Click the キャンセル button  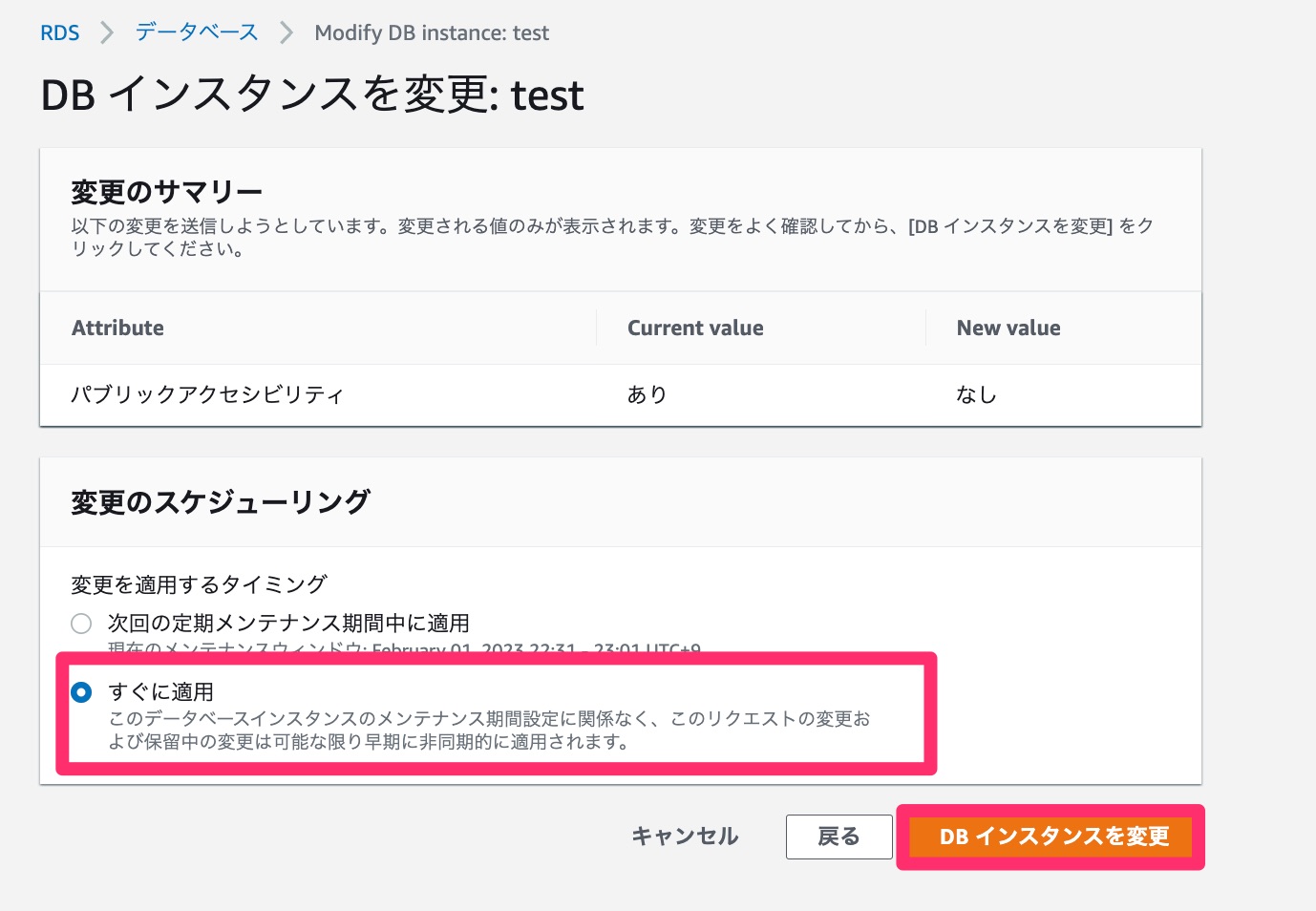tap(685, 837)
